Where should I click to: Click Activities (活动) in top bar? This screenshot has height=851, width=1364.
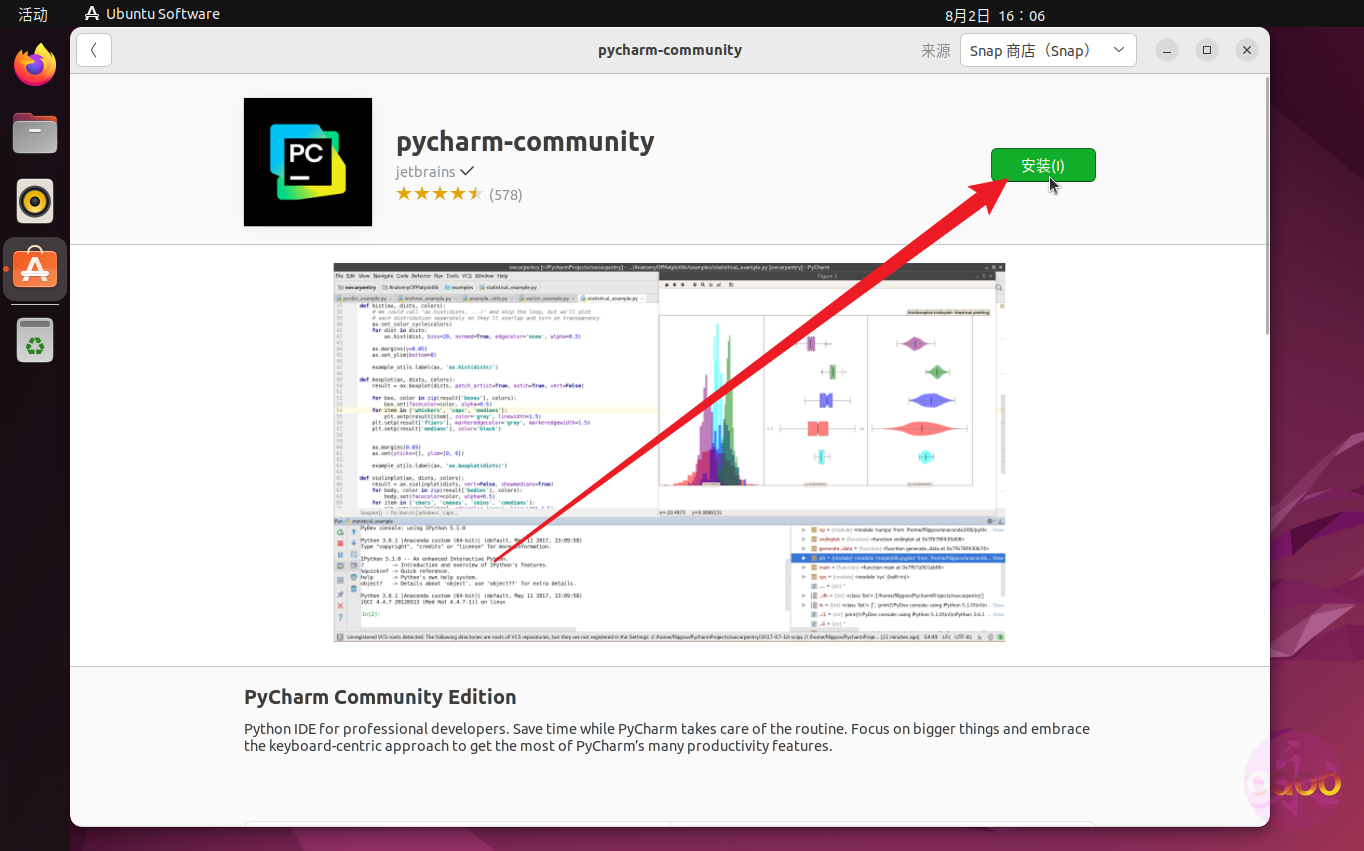click(x=33, y=14)
